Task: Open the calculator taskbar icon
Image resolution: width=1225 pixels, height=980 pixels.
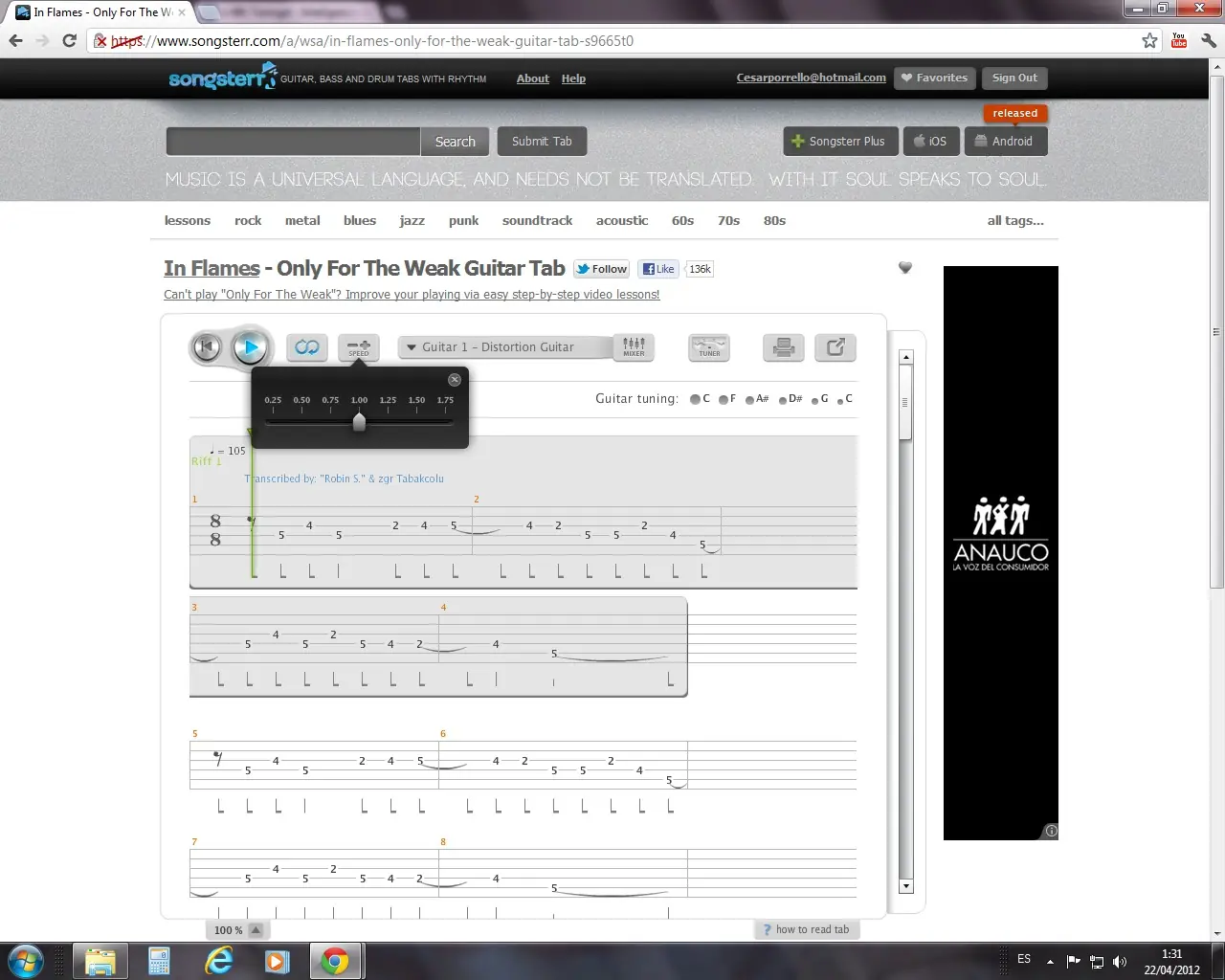Action: click(x=159, y=961)
